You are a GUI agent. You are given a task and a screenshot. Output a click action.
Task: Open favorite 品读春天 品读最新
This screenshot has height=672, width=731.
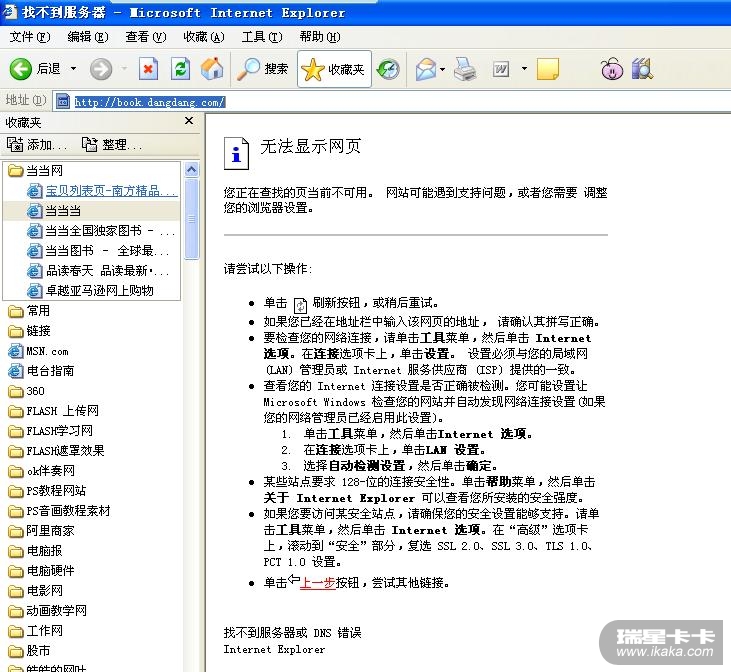[98, 271]
